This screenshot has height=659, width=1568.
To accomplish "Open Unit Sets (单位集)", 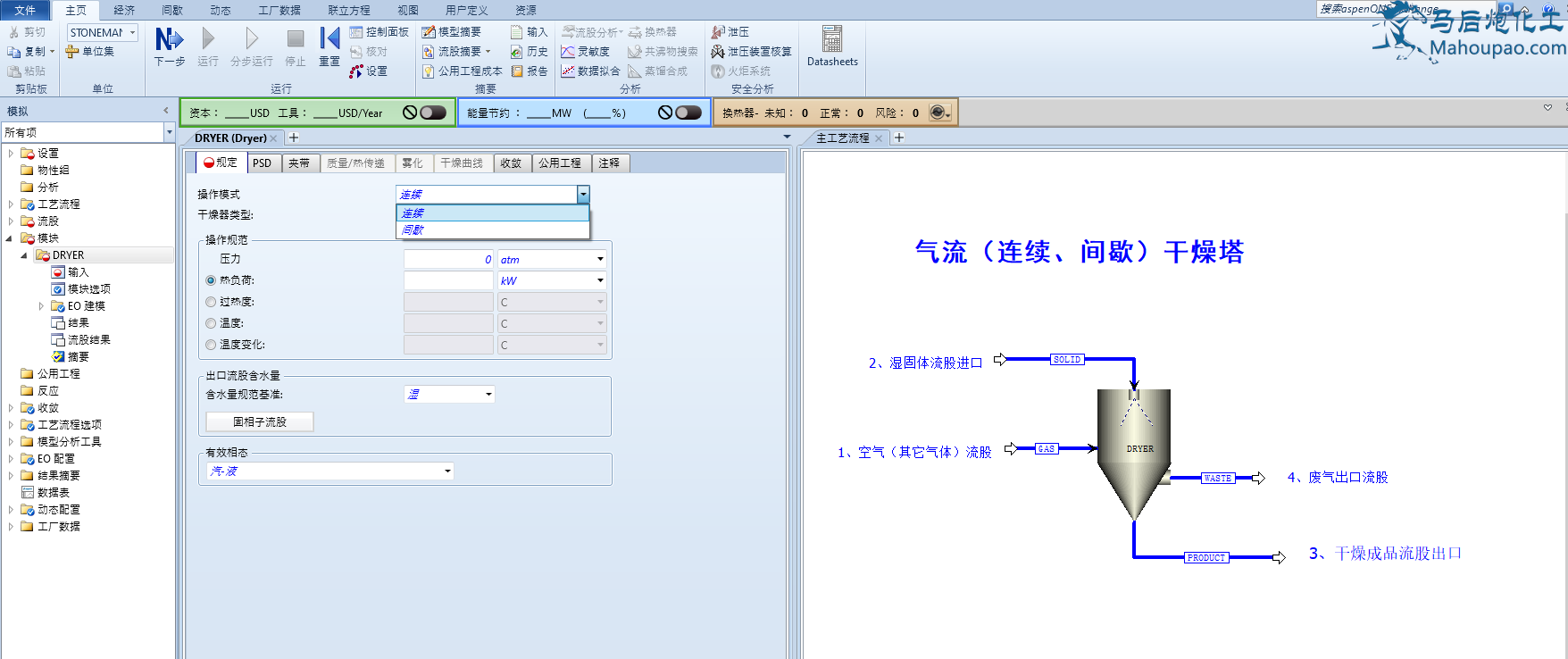I will (89, 52).
